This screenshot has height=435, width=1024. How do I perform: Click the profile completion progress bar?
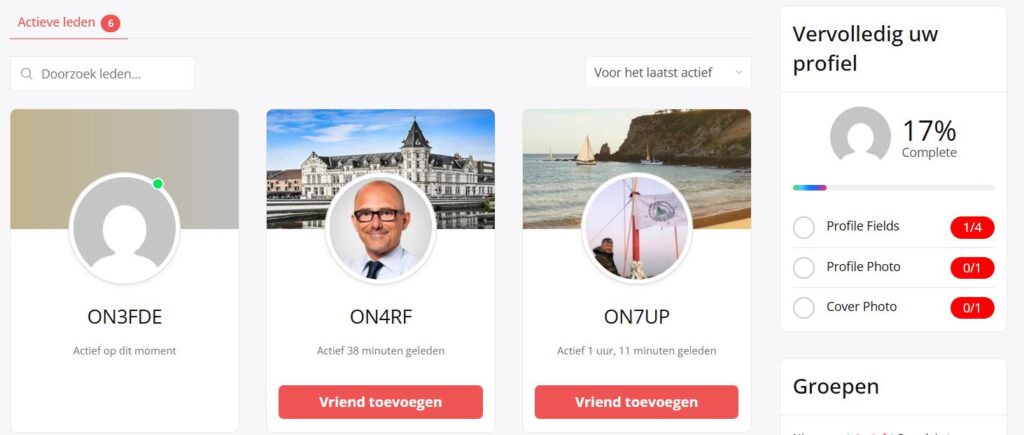pyautogui.click(x=893, y=187)
